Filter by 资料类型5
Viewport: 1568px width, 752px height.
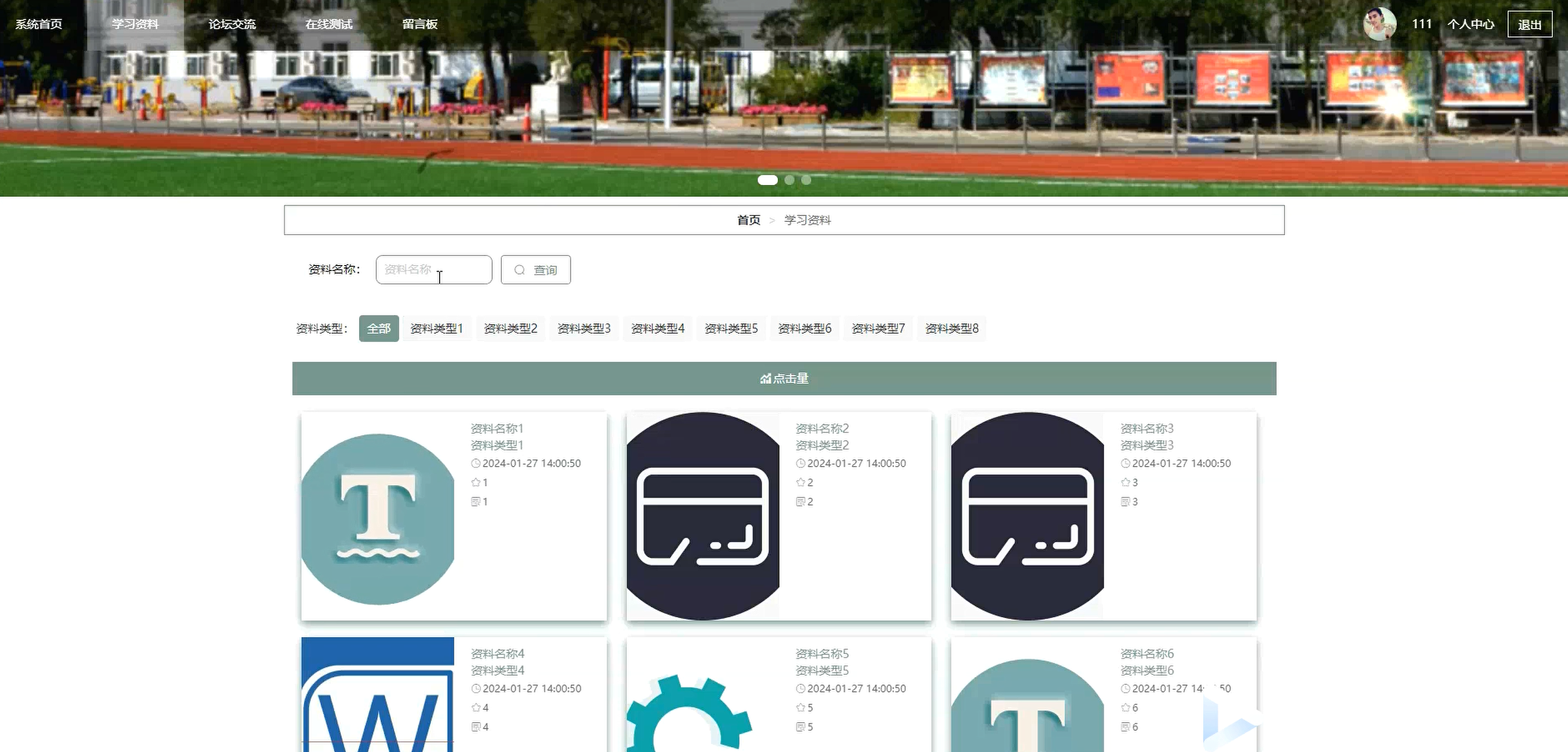(x=731, y=329)
